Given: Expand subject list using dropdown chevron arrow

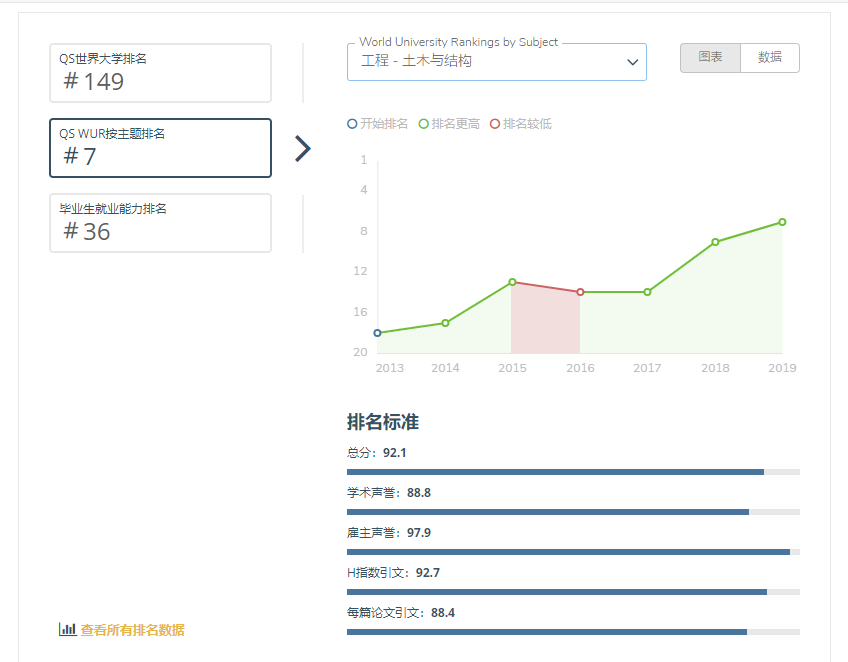Looking at the screenshot, I should tap(632, 62).
